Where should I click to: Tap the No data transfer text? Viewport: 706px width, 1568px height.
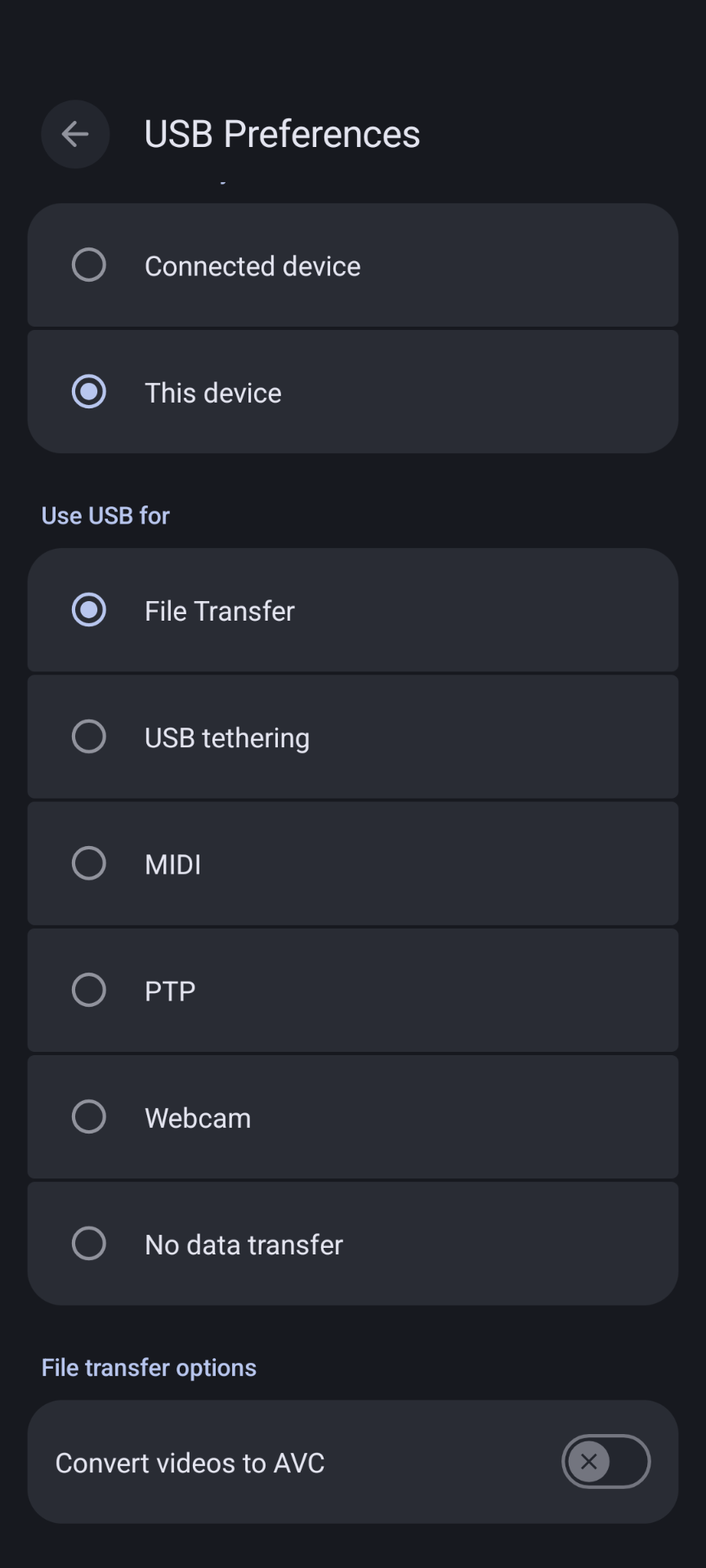244,1245
